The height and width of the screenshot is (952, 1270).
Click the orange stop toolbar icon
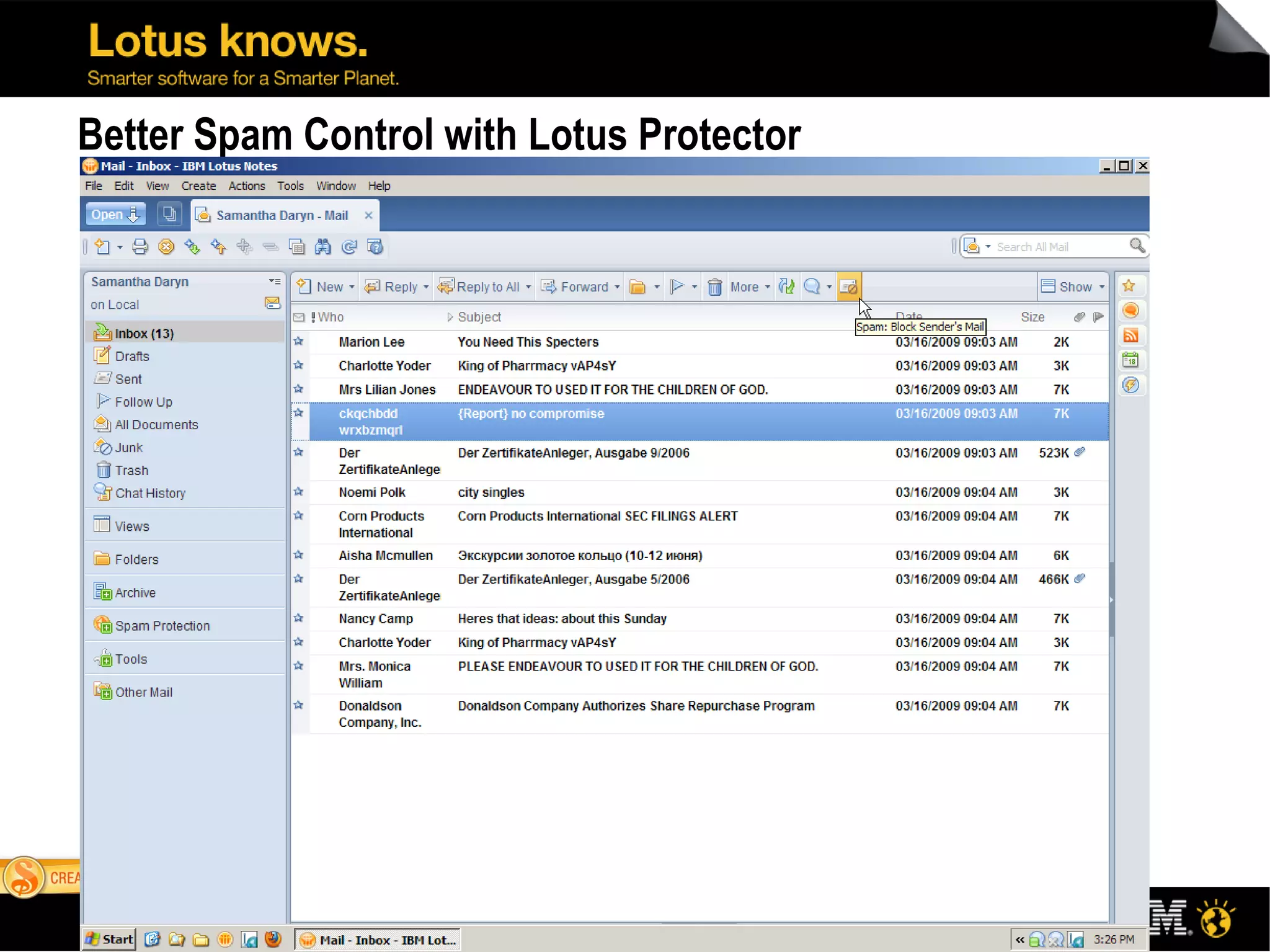click(x=166, y=247)
